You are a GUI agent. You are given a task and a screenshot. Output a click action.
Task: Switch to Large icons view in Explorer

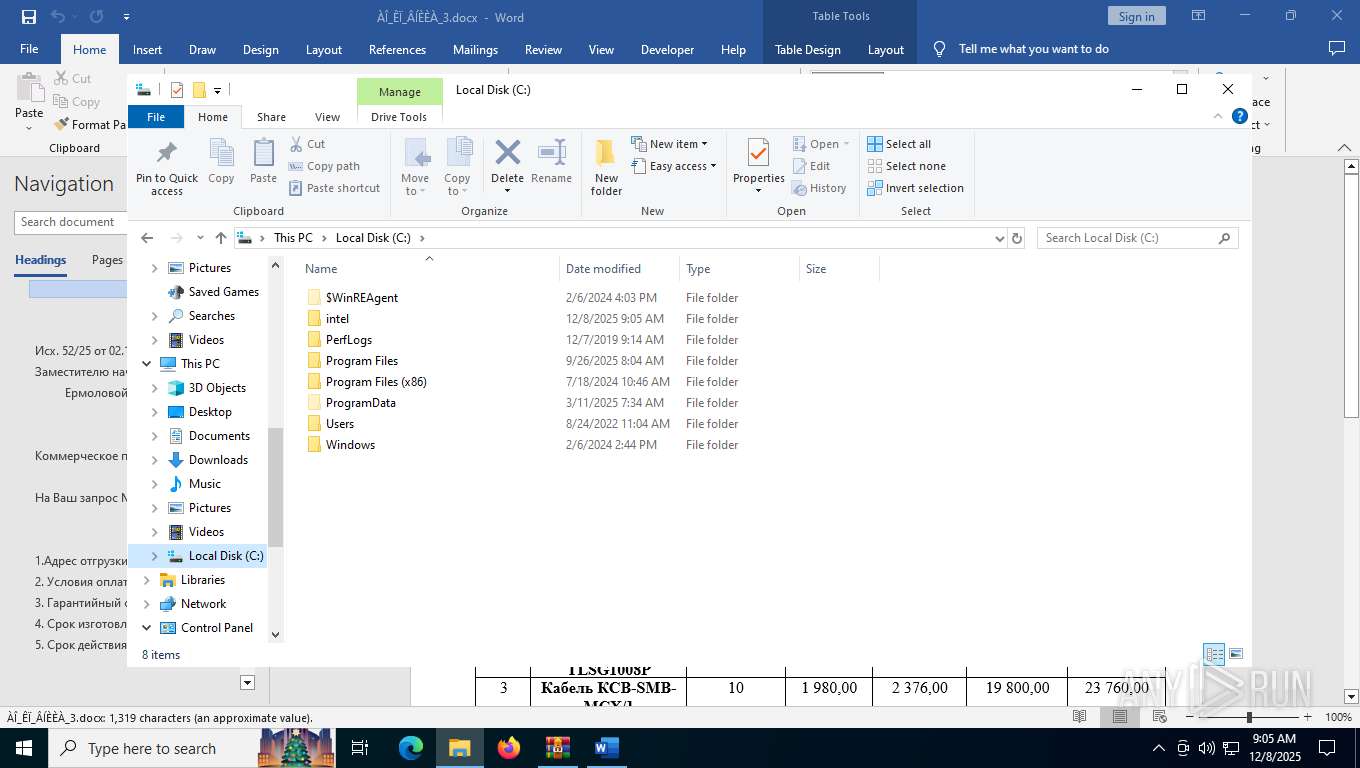click(1236, 655)
